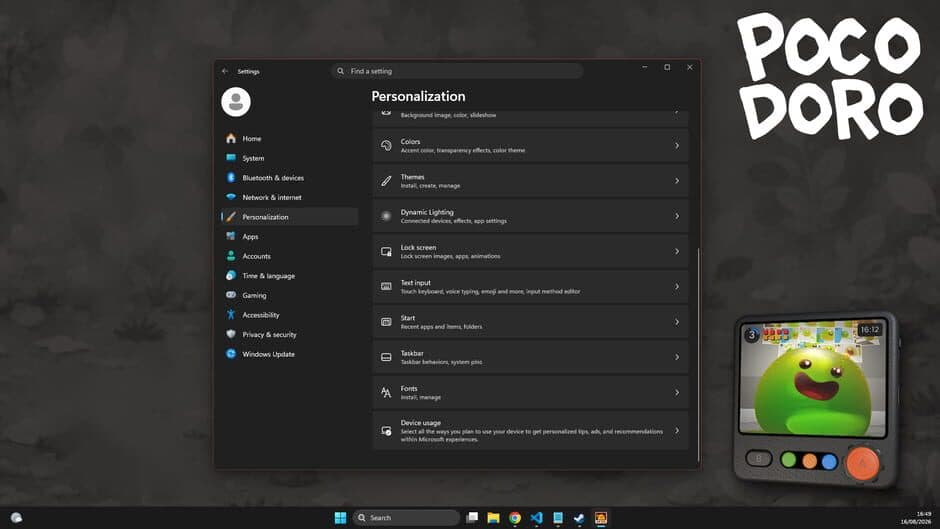The height and width of the screenshot is (529, 940).
Task: Launch File Explorer from the taskbar
Action: (x=493, y=518)
